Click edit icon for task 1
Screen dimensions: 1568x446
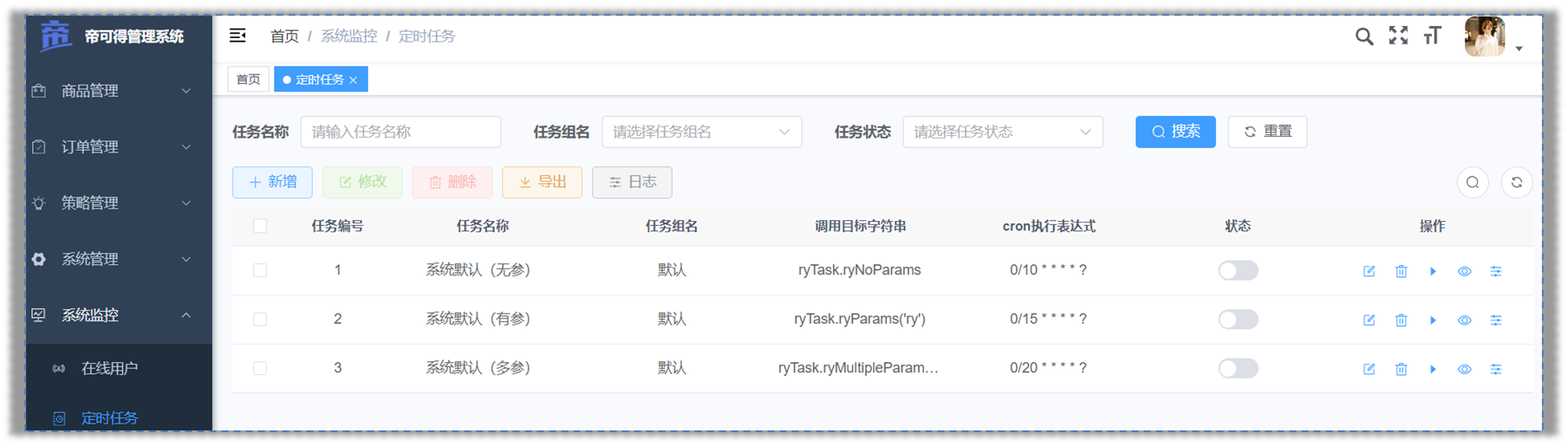(1369, 271)
